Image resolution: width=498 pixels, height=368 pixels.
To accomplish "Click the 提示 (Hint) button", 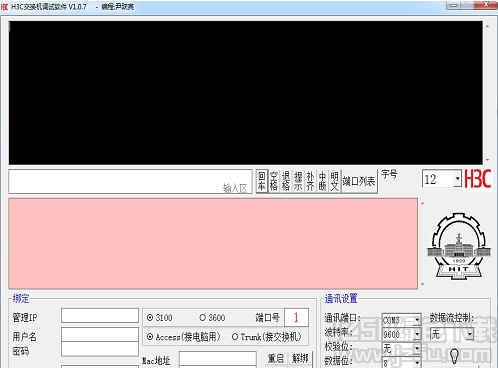I will click(x=298, y=181).
